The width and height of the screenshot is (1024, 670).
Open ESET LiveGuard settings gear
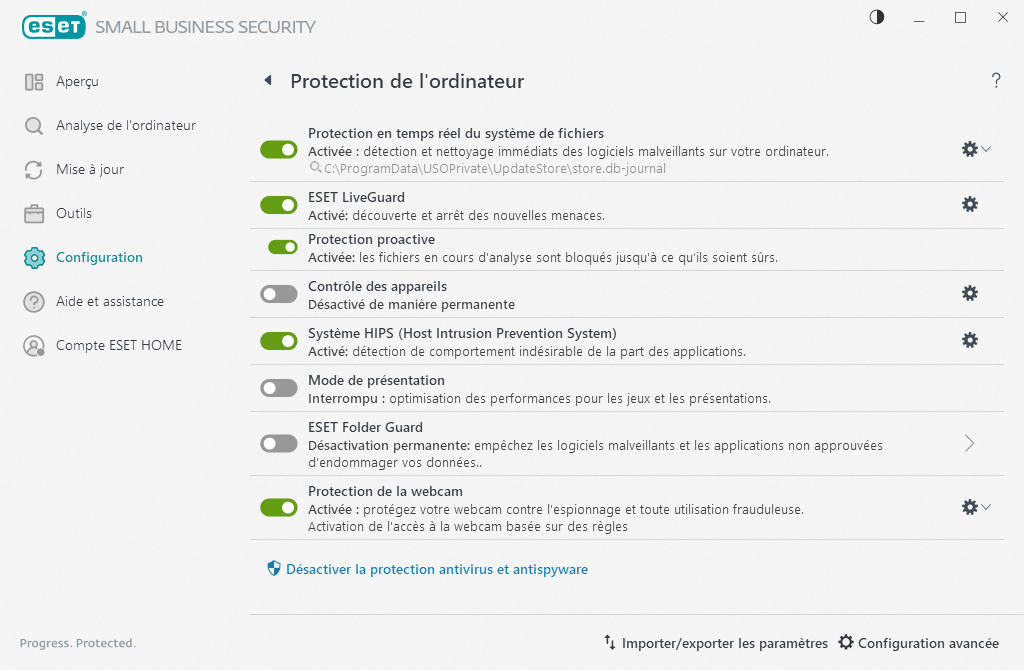[x=969, y=204]
